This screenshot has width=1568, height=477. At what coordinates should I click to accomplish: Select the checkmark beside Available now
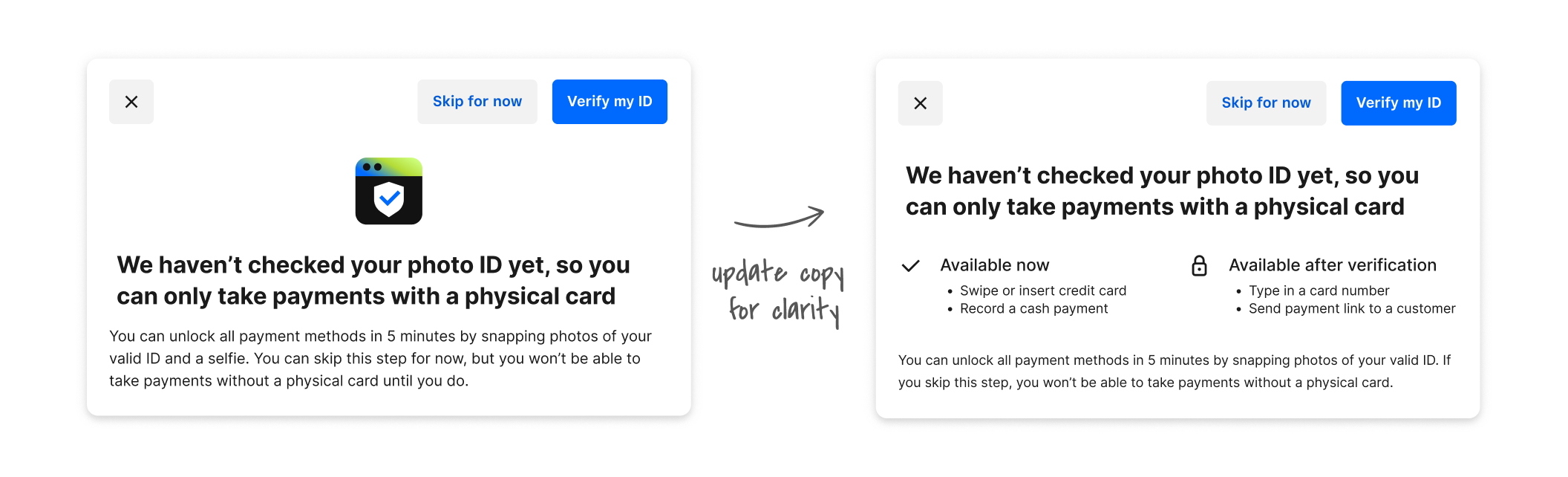[x=910, y=265]
